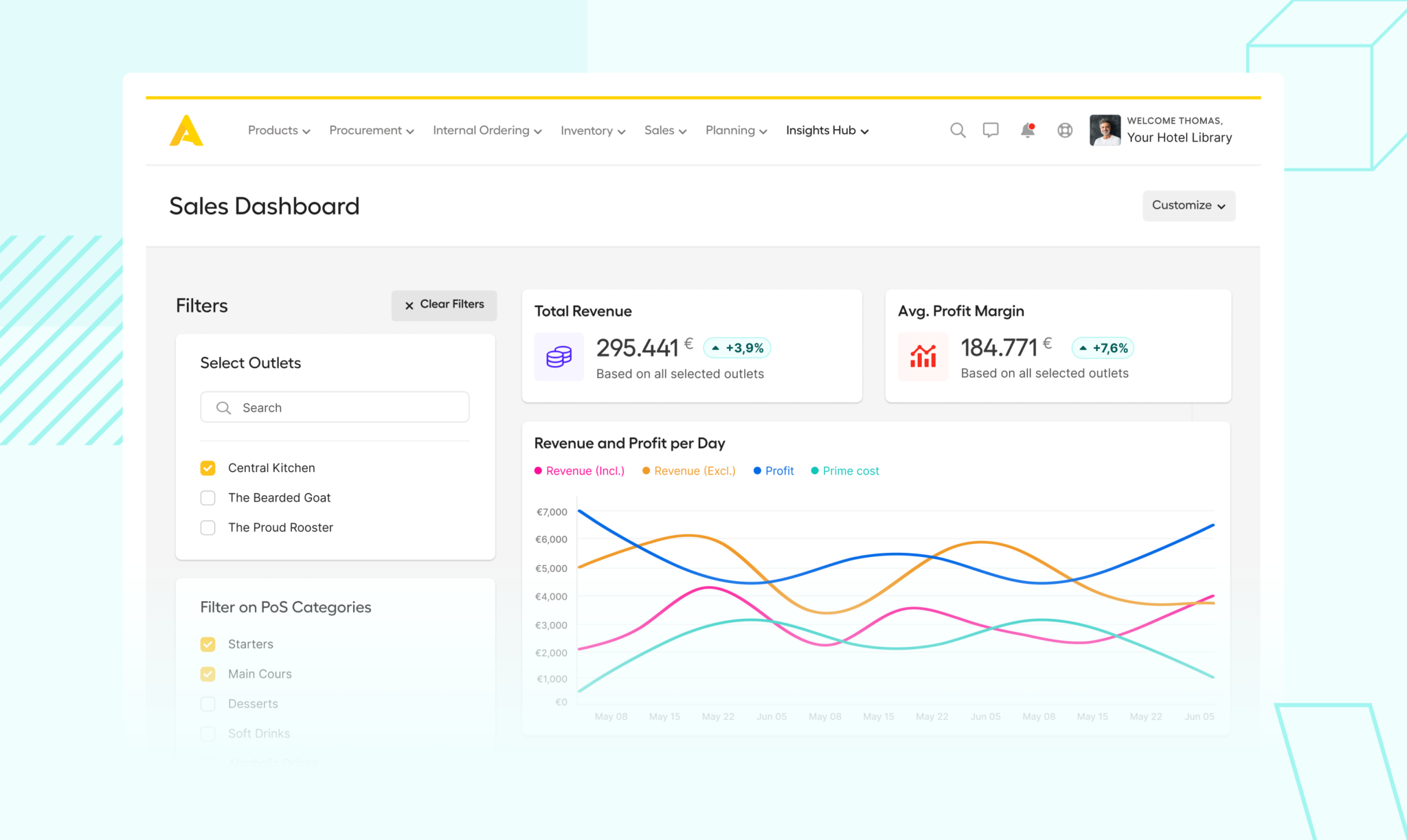Uncheck the Starters PoS category
Image resolution: width=1407 pixels, height=840 pixels.
click(207, 644)
